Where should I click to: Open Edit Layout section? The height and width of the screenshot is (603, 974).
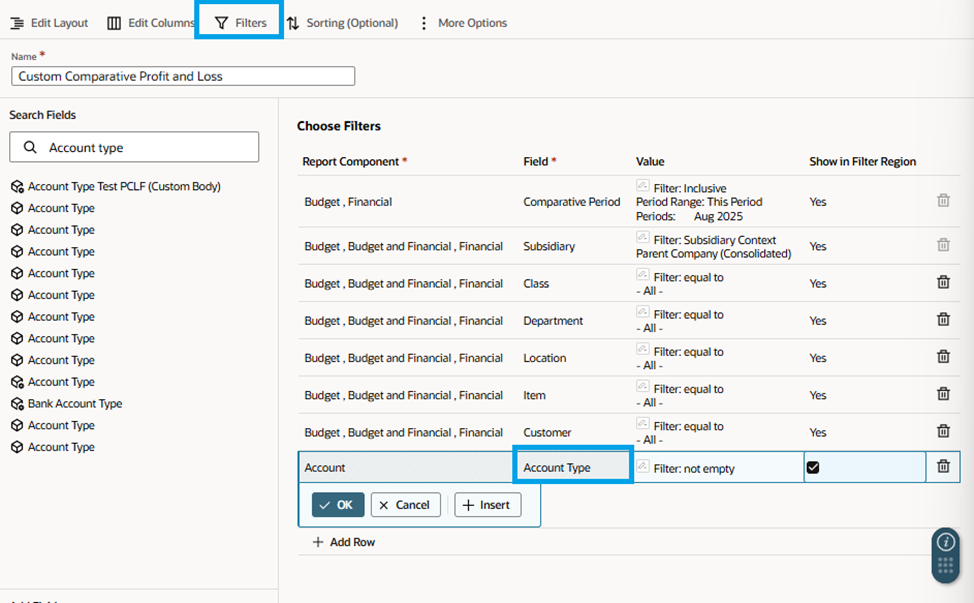pyautogui.click(x=49, y=23)
